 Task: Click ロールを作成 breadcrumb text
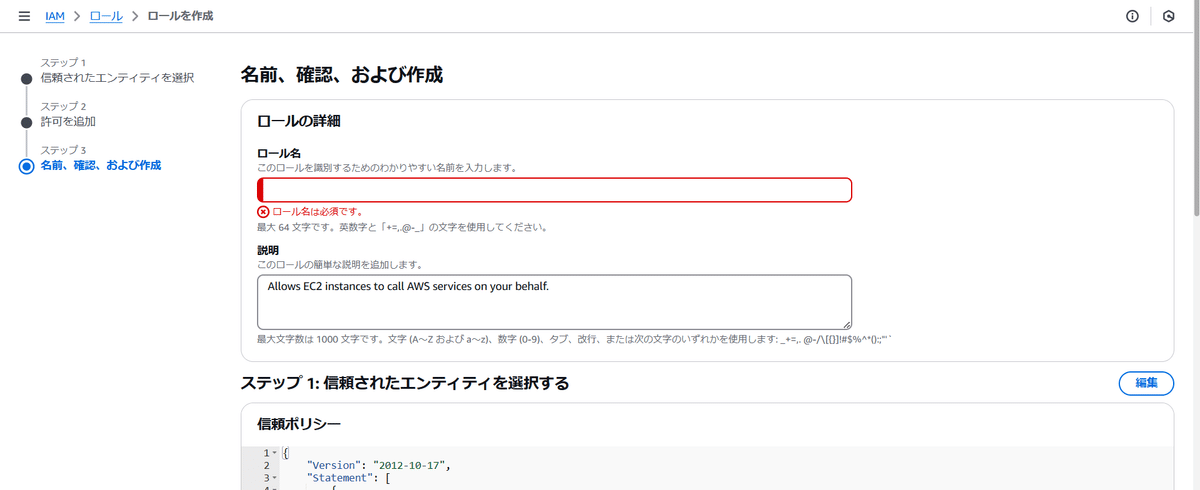coord(180,16)
